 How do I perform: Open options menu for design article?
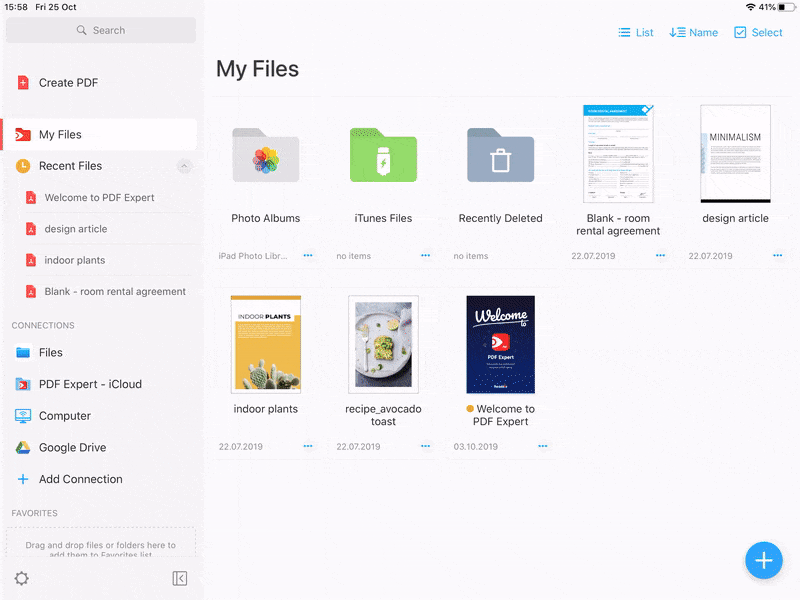pyautogui.click(x=777, y=255)
